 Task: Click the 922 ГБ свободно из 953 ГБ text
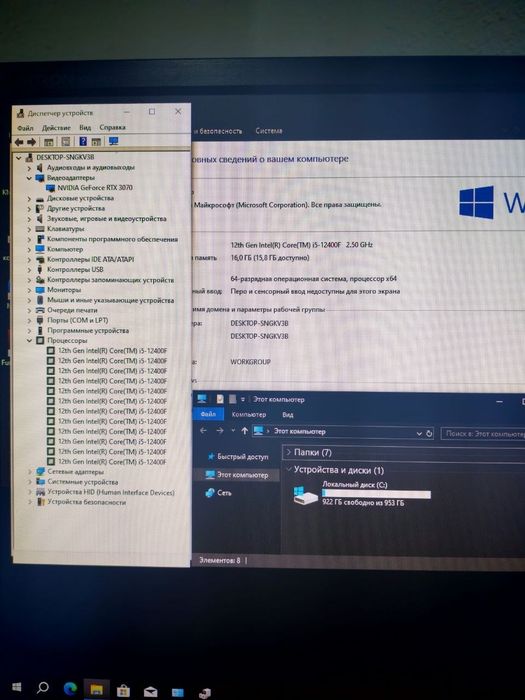tap(363, 503)
